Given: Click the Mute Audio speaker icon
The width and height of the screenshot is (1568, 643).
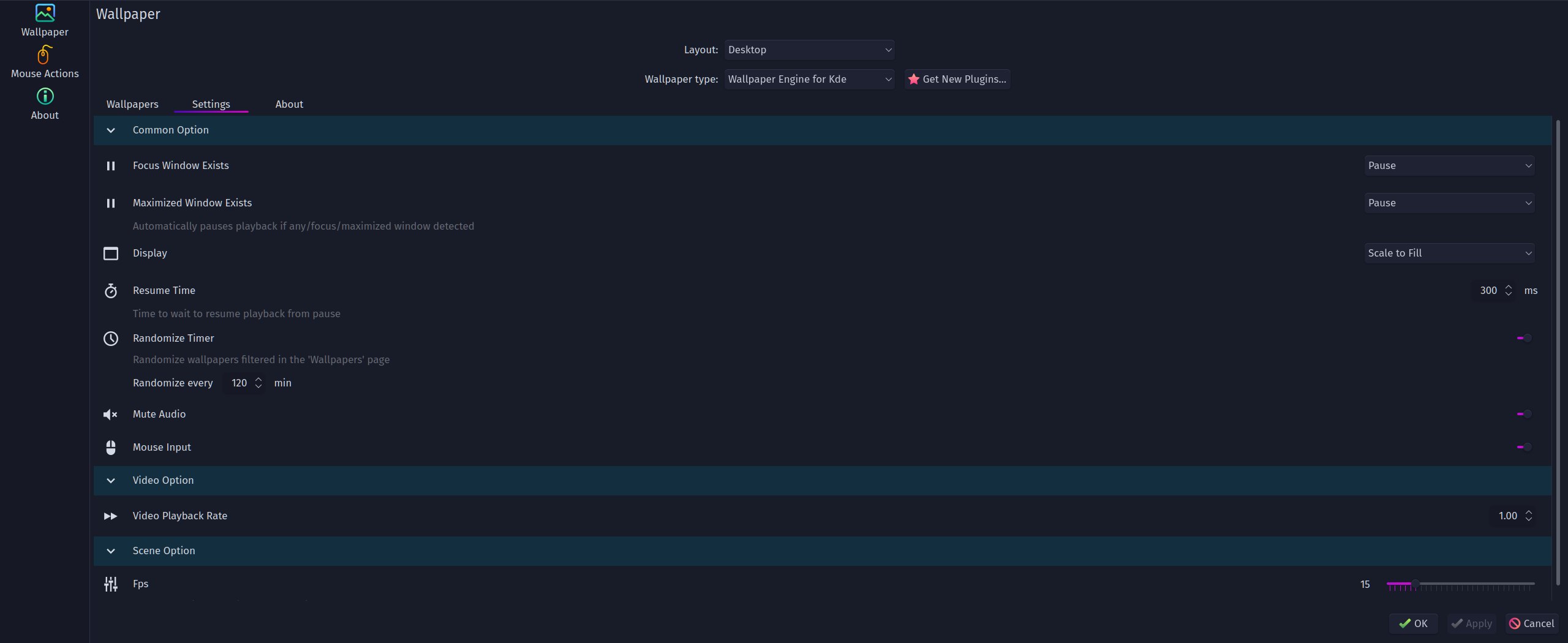Looking at the screenshot, I should coord(111,415).
